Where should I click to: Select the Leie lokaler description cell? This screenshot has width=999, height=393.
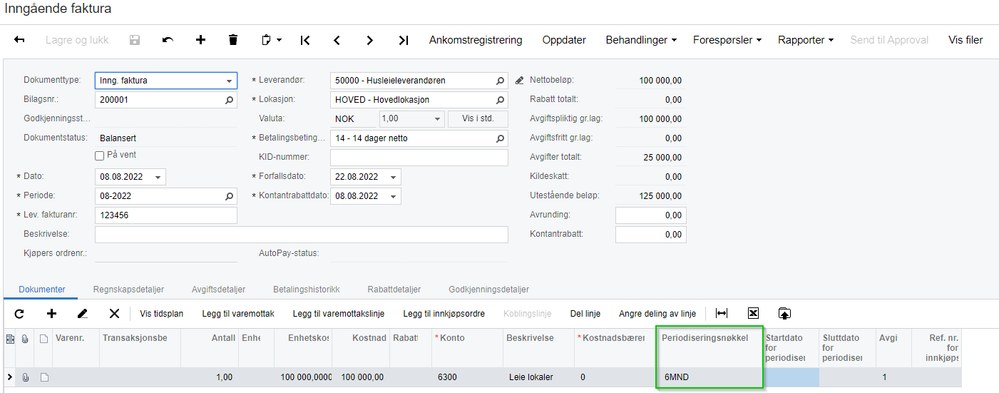(x=538, y=377)
